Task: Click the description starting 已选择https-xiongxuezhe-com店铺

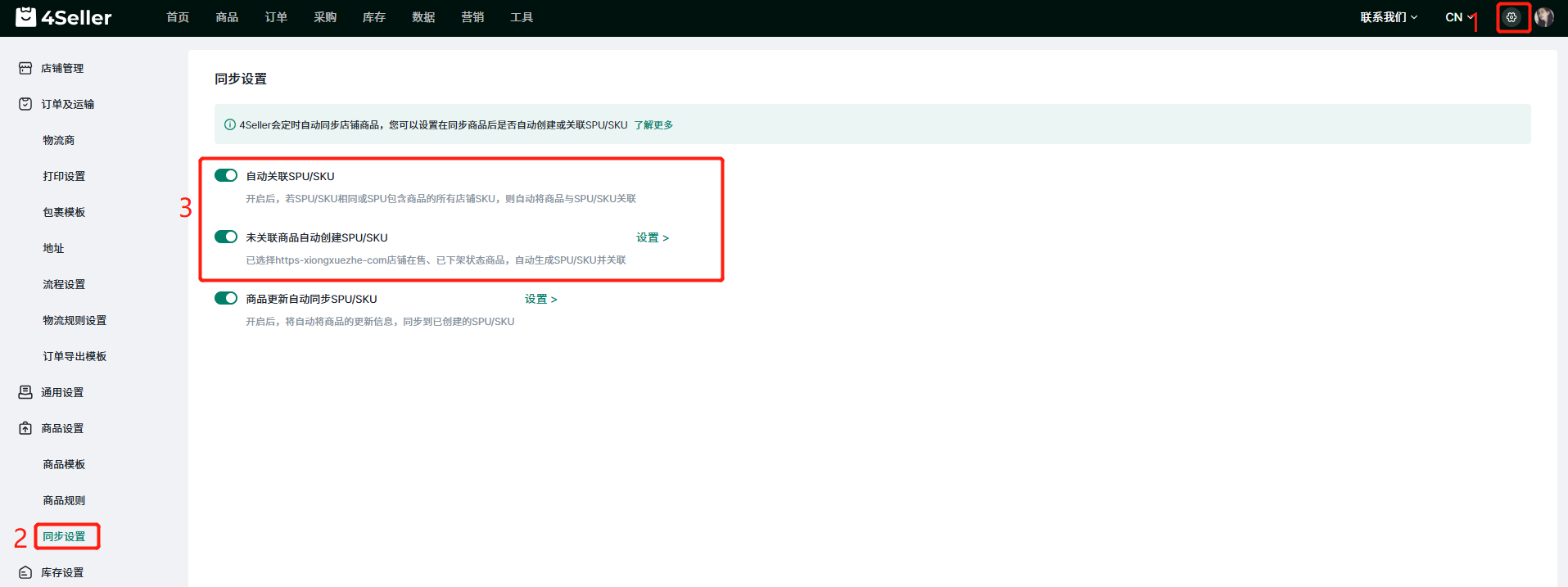Action: pos(436,260)
